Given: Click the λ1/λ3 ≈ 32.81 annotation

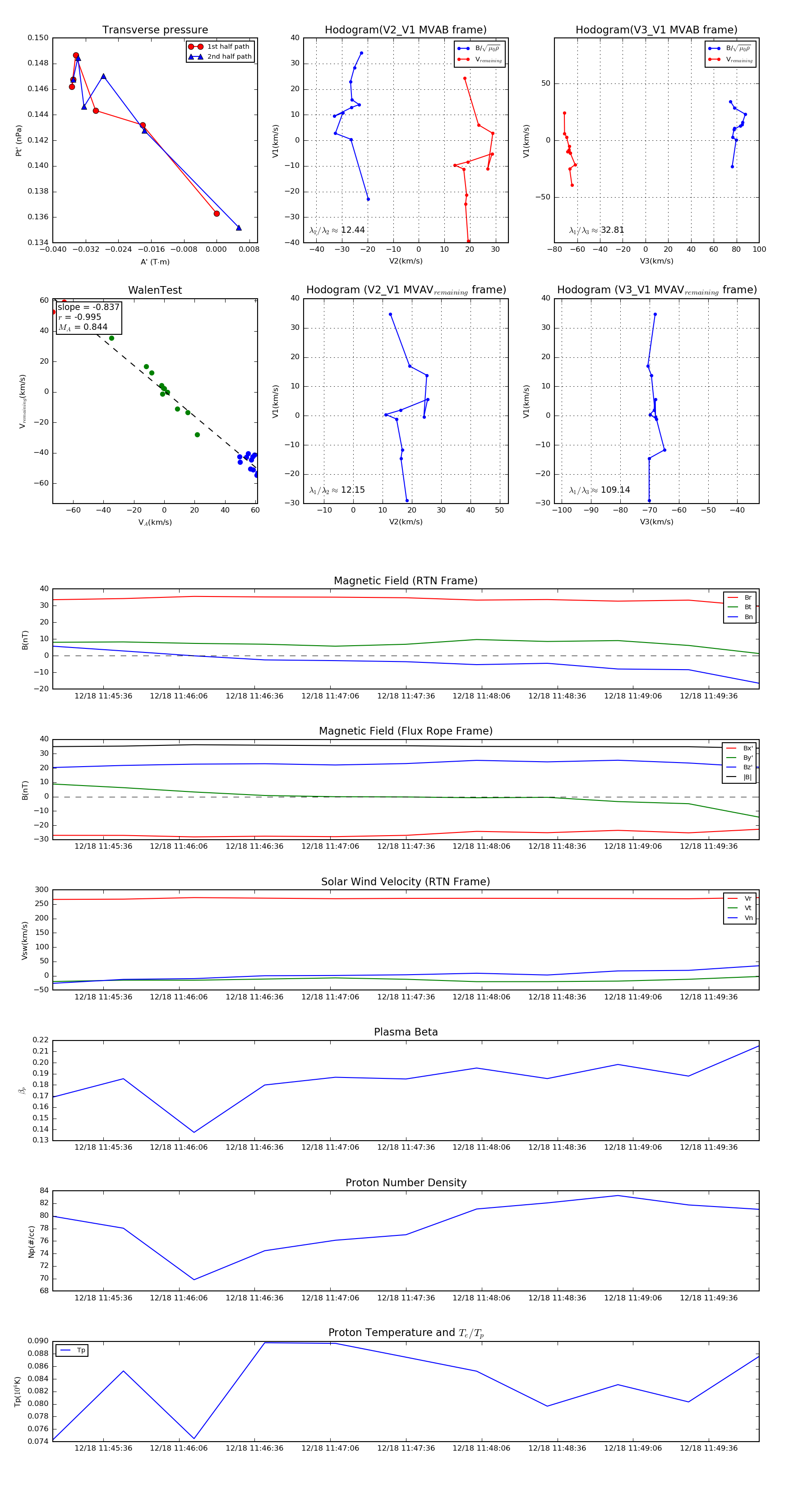Looking at the screenshot, I should [x=596, y=230].
